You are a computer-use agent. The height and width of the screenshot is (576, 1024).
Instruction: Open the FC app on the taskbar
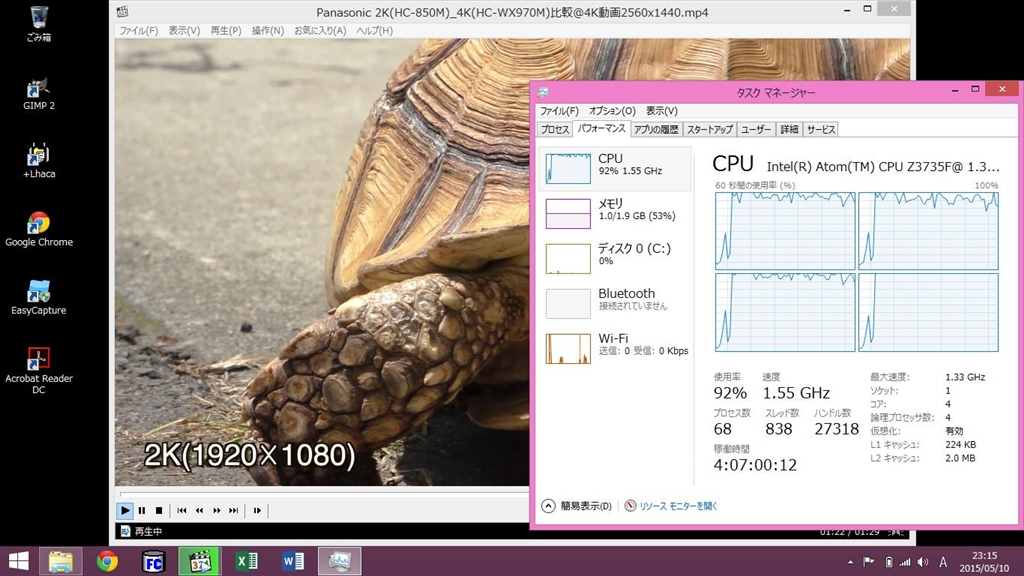[153, 562]
